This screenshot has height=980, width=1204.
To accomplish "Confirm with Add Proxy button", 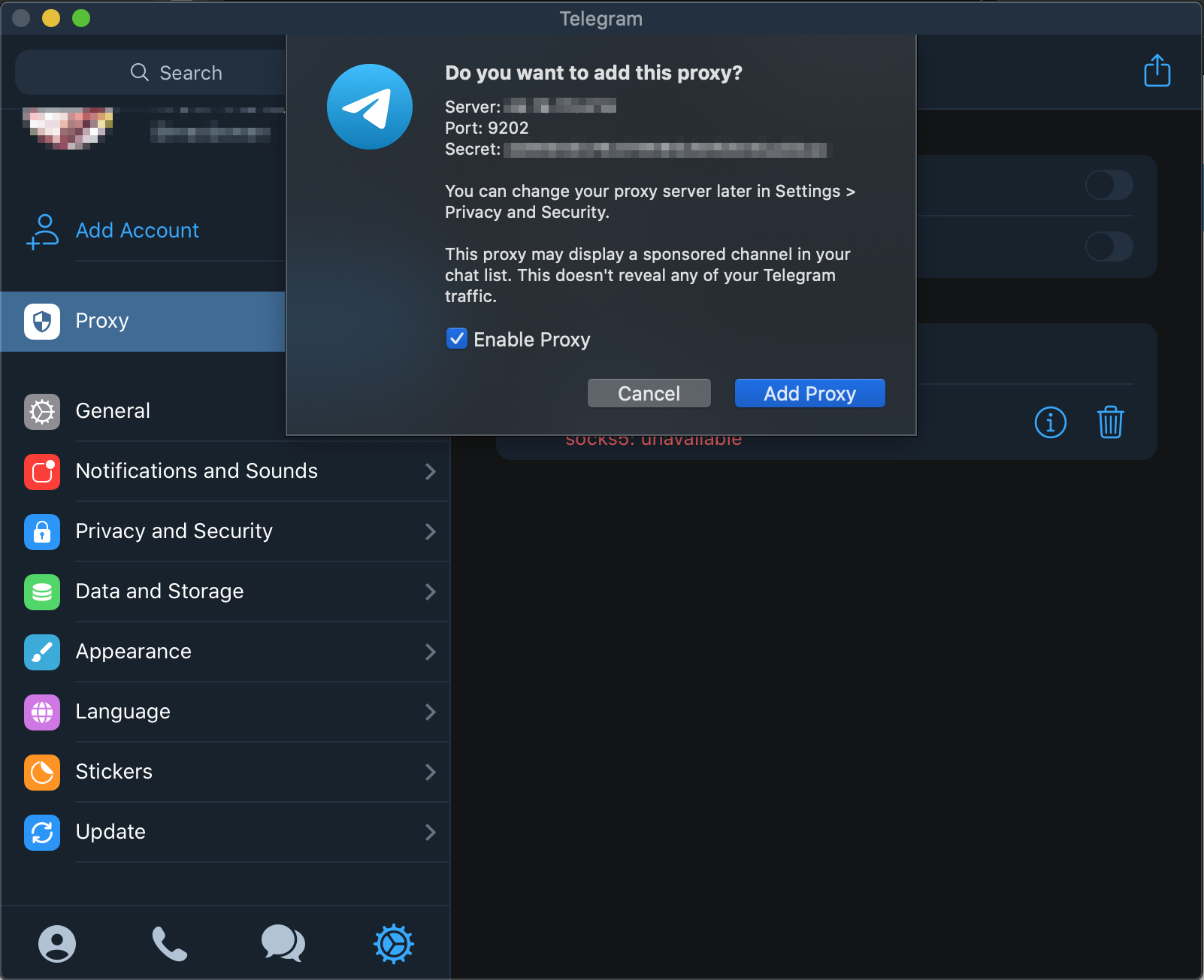I will [x=810, y=393].
